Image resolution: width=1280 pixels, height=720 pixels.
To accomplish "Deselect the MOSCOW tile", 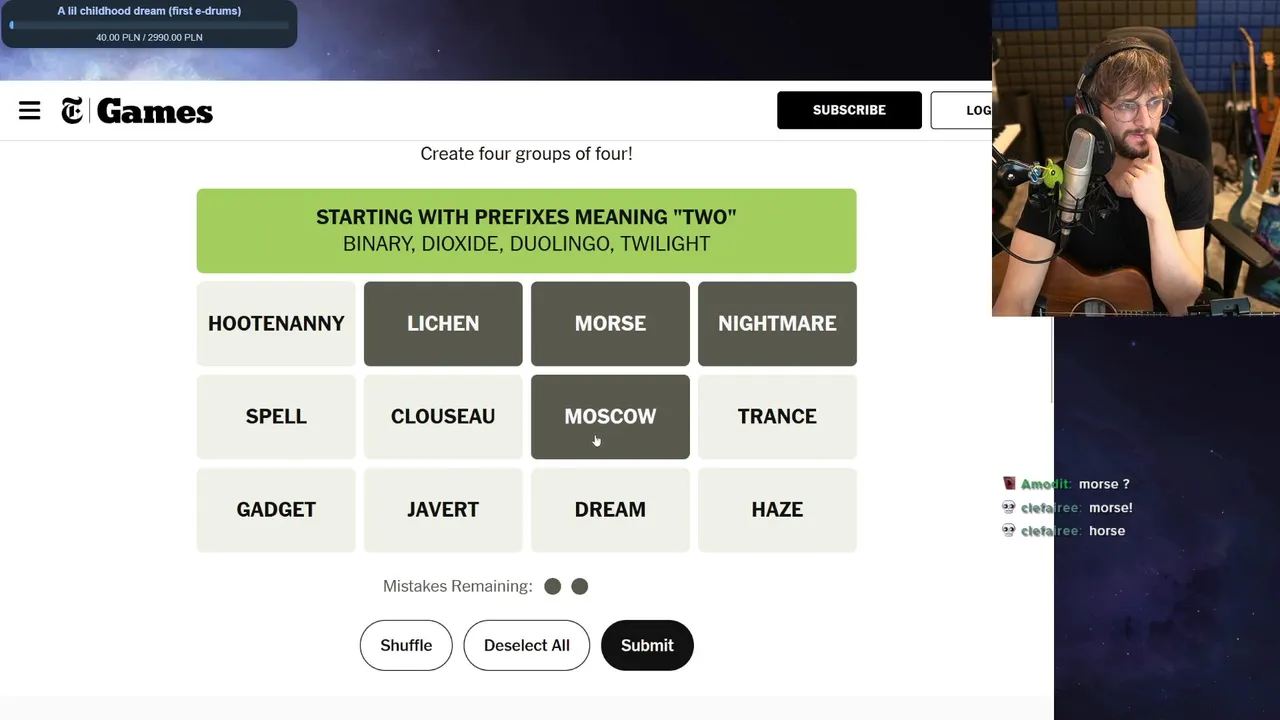I will point(610,417).
